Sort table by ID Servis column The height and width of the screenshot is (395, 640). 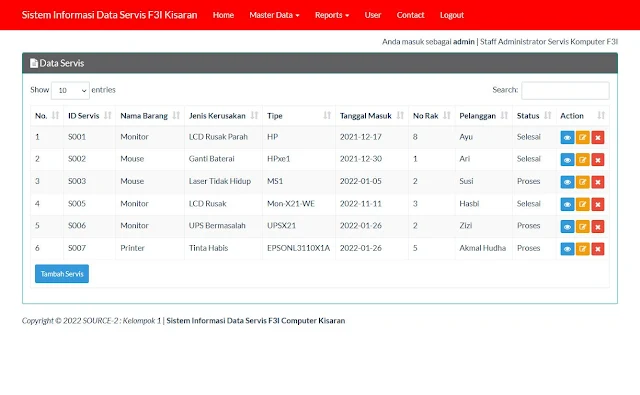pos(89,116)
